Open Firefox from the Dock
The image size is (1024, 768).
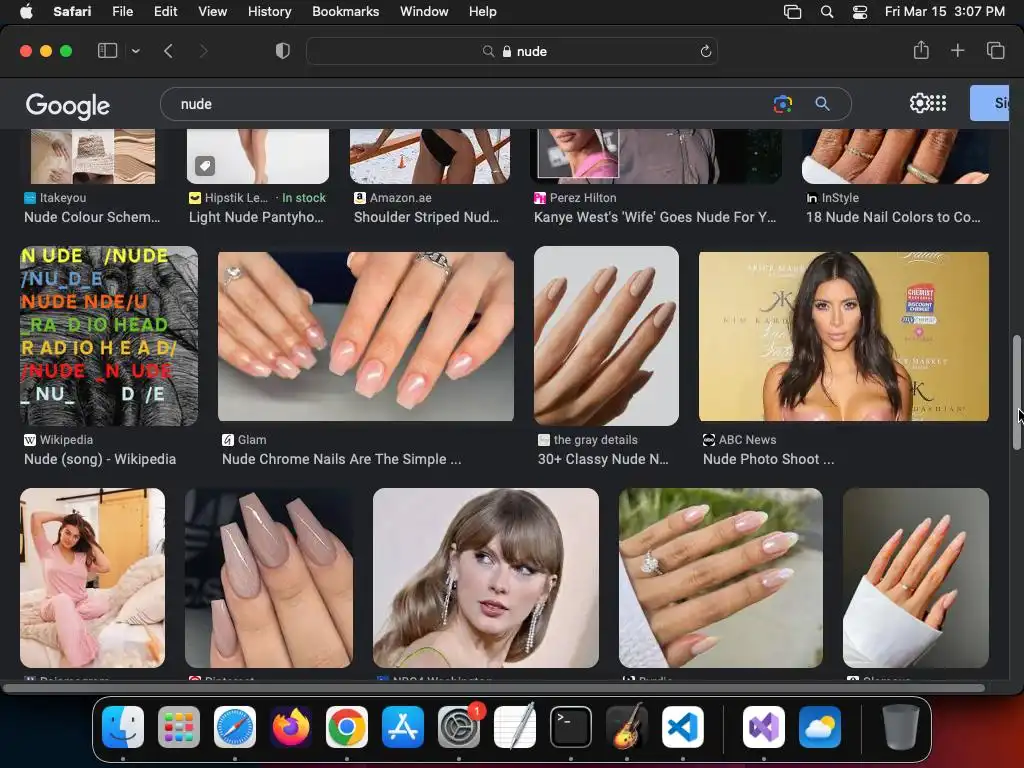click(291, 727)
